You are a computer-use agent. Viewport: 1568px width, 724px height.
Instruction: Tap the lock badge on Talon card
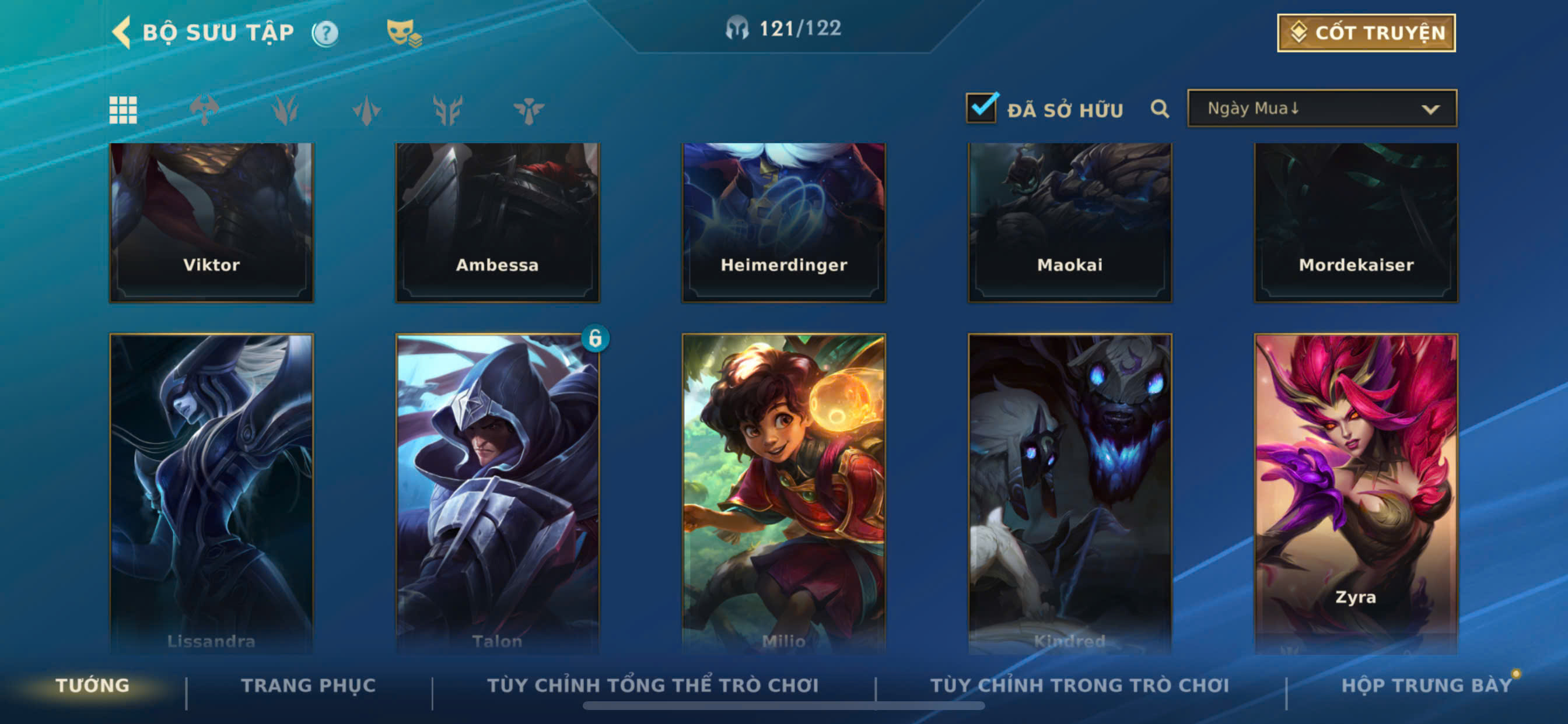click(x=594, y=338)
